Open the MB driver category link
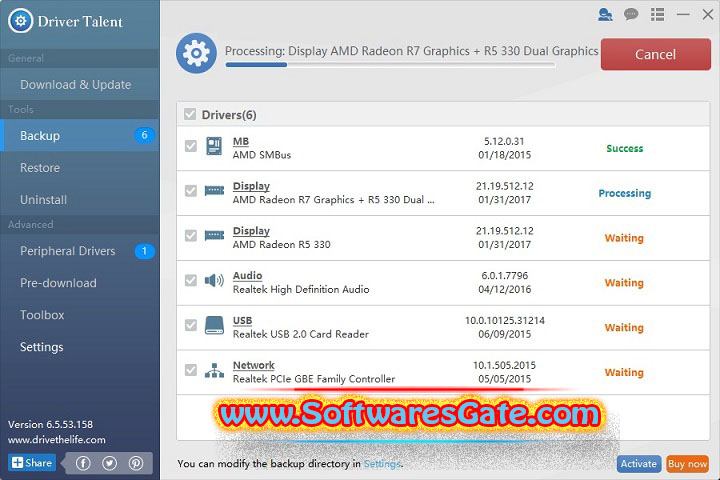The height and width of the screenshot is (480, 720). tap(241, 141)
